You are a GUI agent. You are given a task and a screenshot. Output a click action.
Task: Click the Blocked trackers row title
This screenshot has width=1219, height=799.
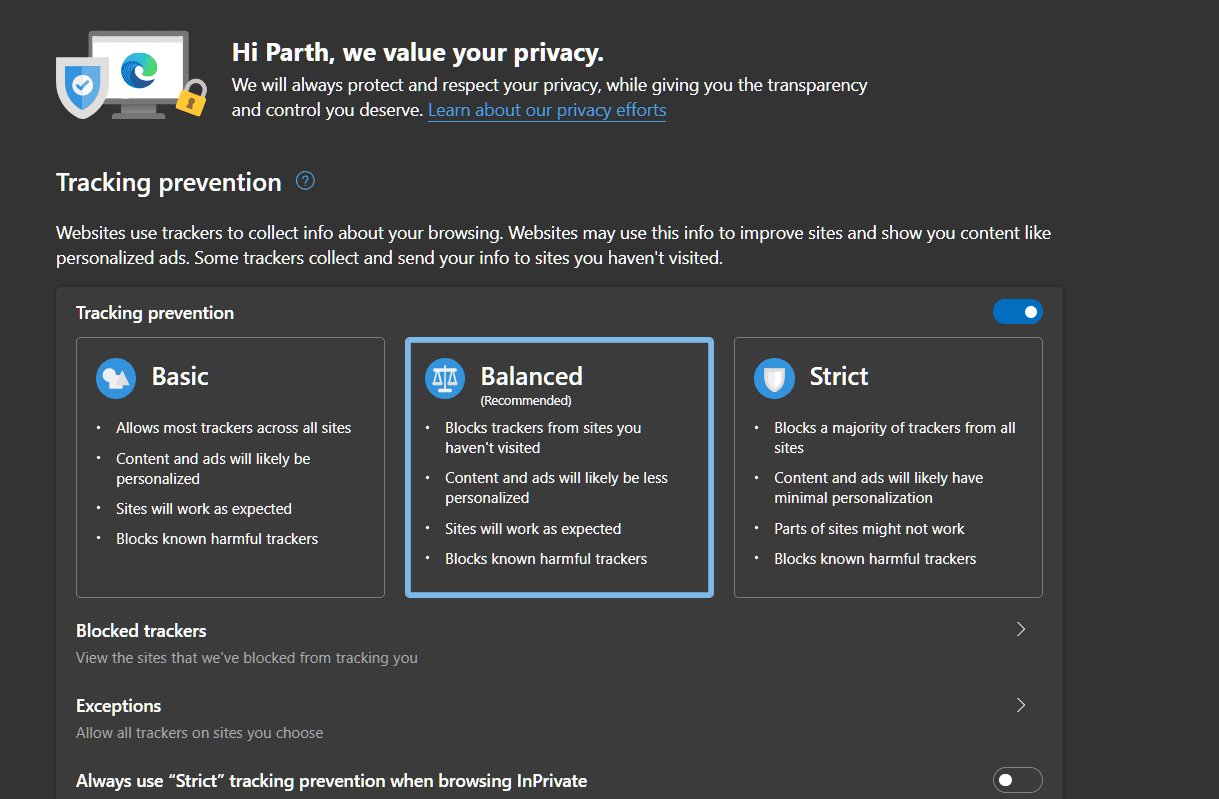tap(141, 631)
